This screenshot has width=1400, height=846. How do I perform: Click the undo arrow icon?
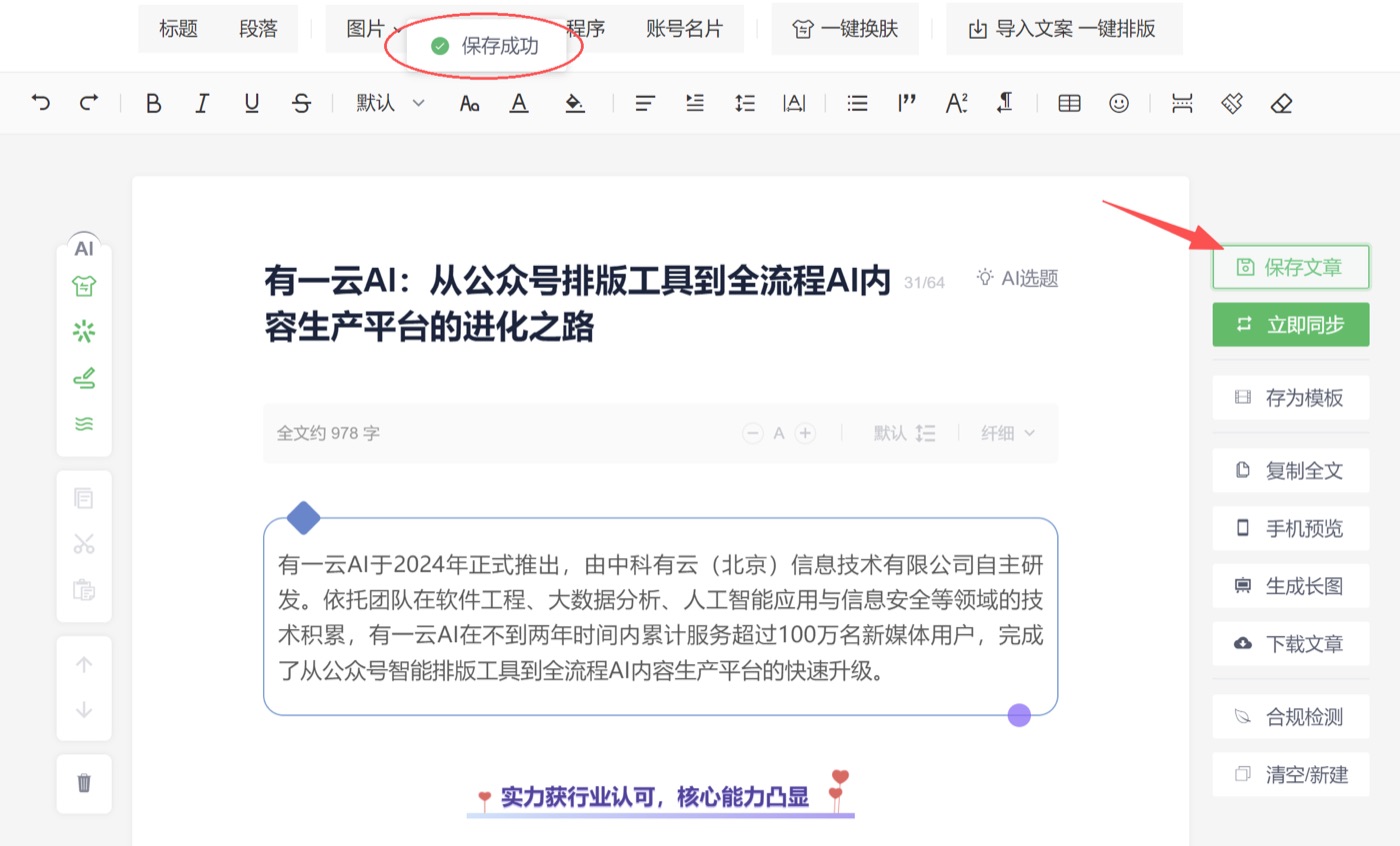click(x=41, y=102)
